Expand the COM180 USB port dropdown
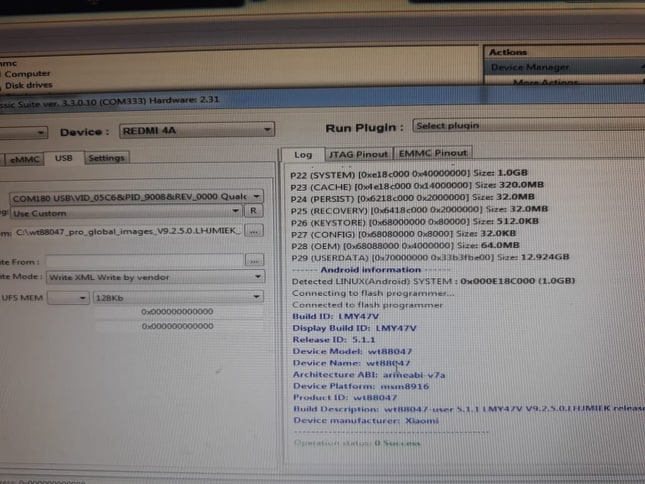 (x=136, y=197)
